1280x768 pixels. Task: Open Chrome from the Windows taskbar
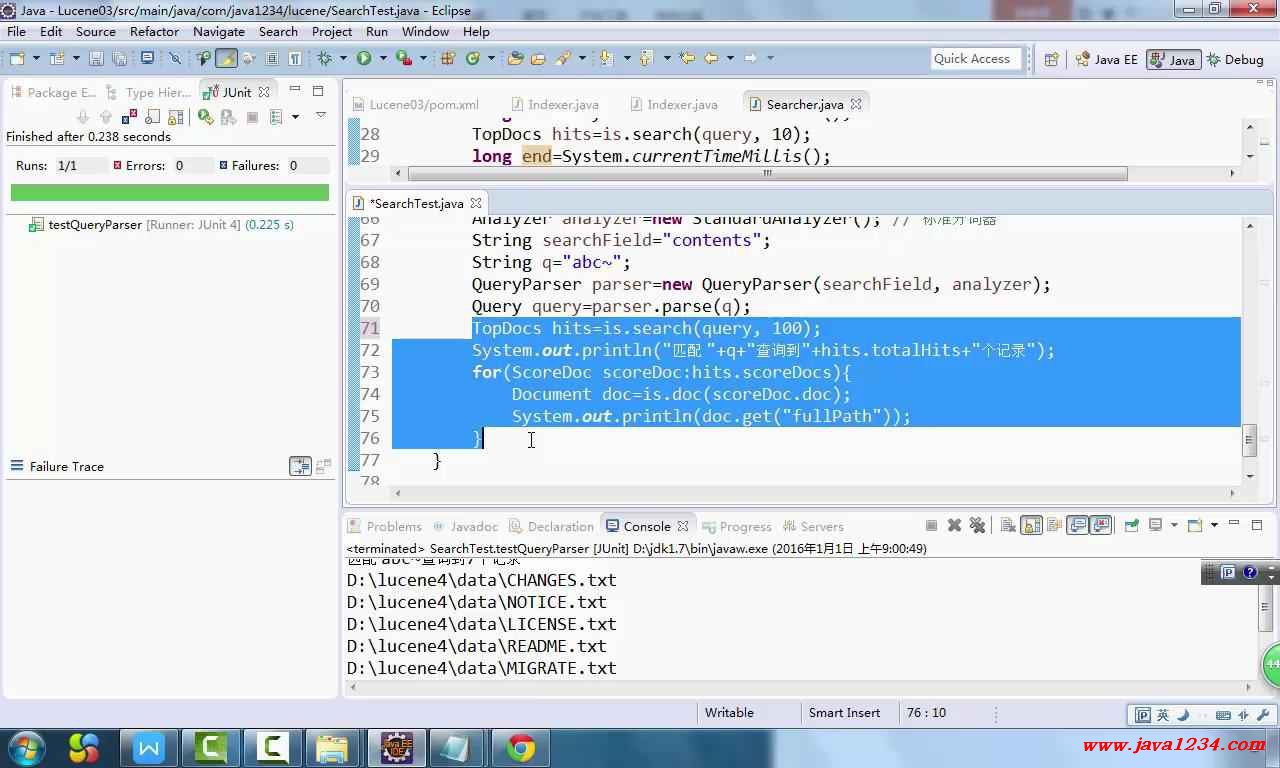point(521,748)
